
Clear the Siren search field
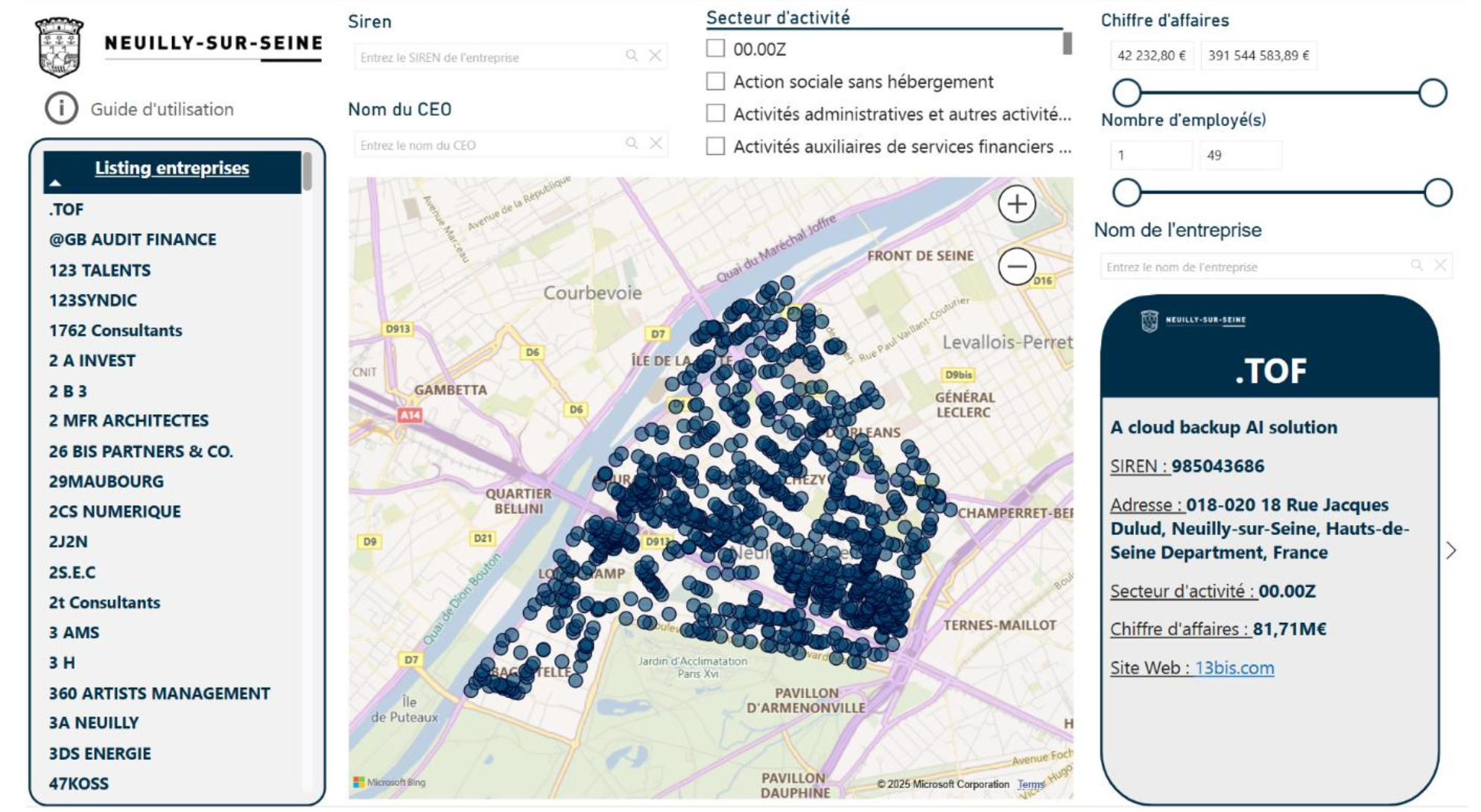pos(655,56)
